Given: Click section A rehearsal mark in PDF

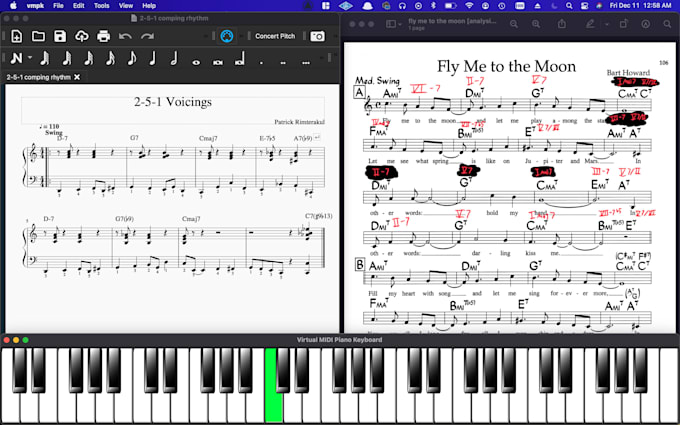Looking at the screenshot, I should [x=360, y=92].
